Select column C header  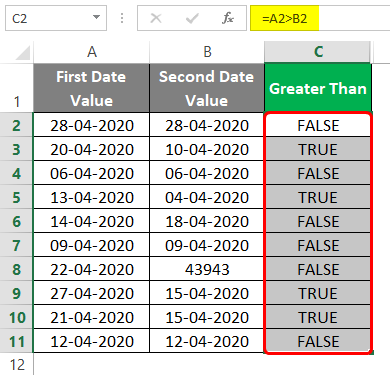318,52
